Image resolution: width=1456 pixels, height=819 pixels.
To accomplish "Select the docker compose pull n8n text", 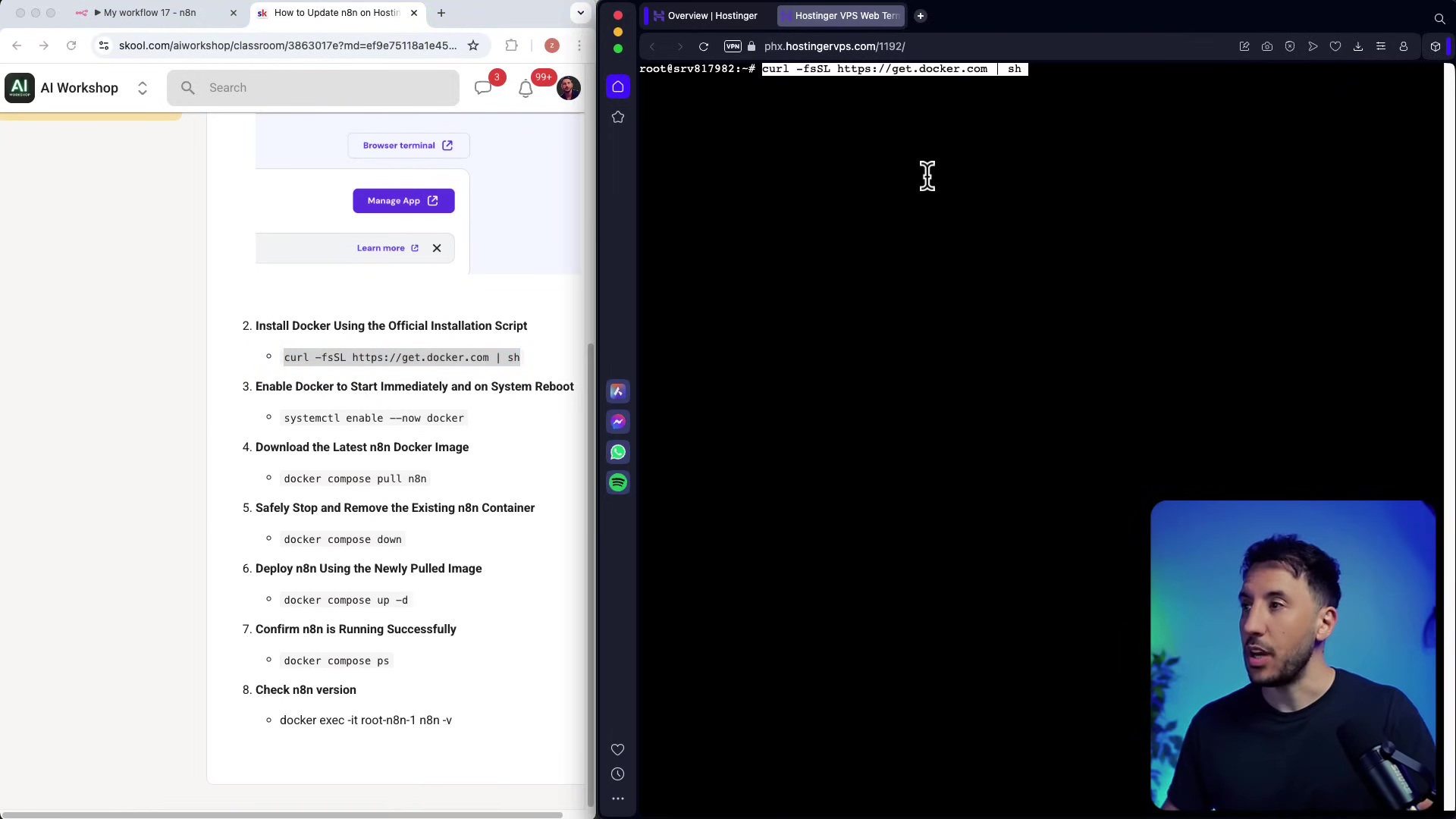I will (x=355, y=479).
